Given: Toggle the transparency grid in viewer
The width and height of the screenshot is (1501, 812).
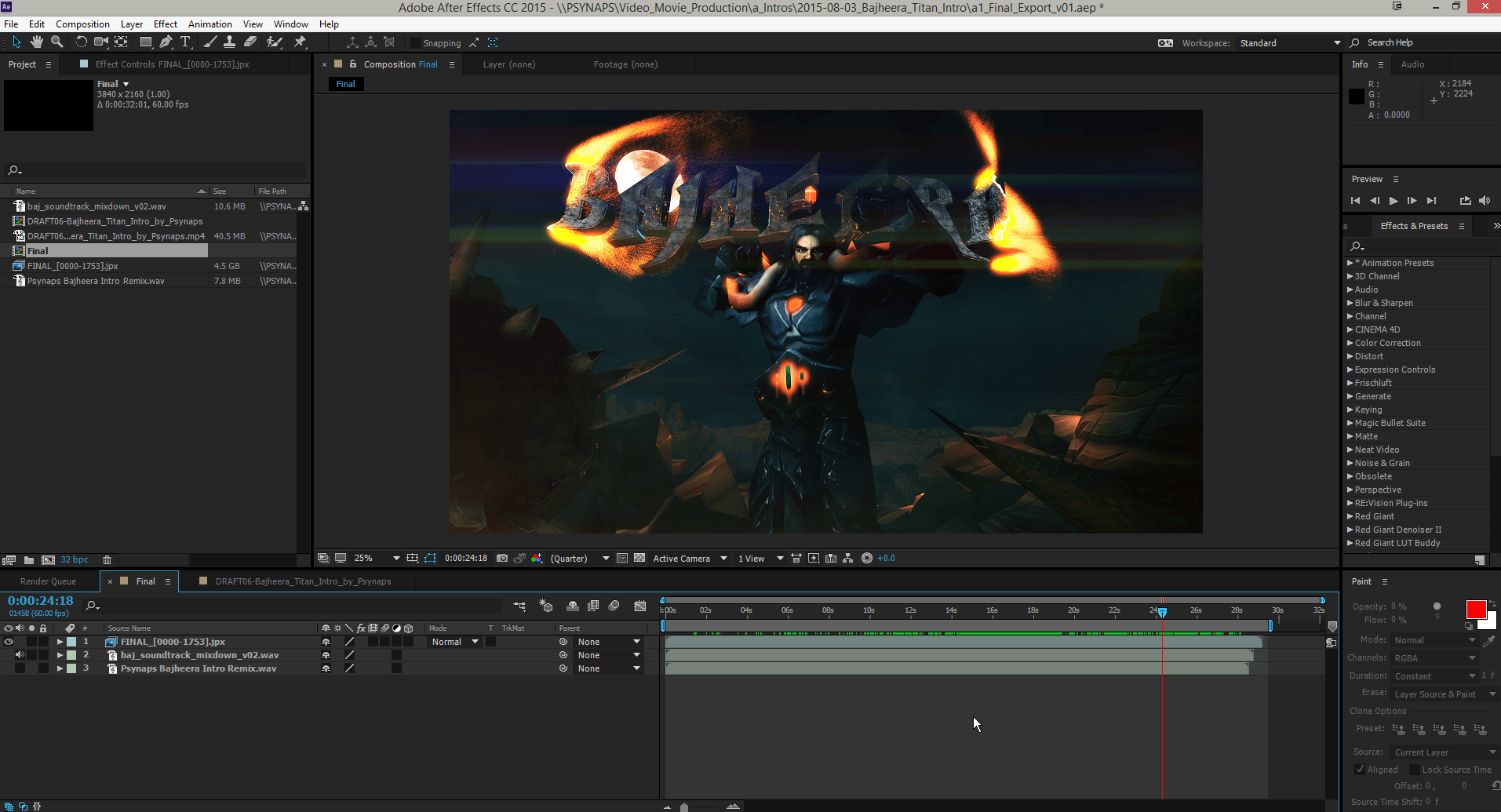Looking at the screenshot, I should (639, 559).
